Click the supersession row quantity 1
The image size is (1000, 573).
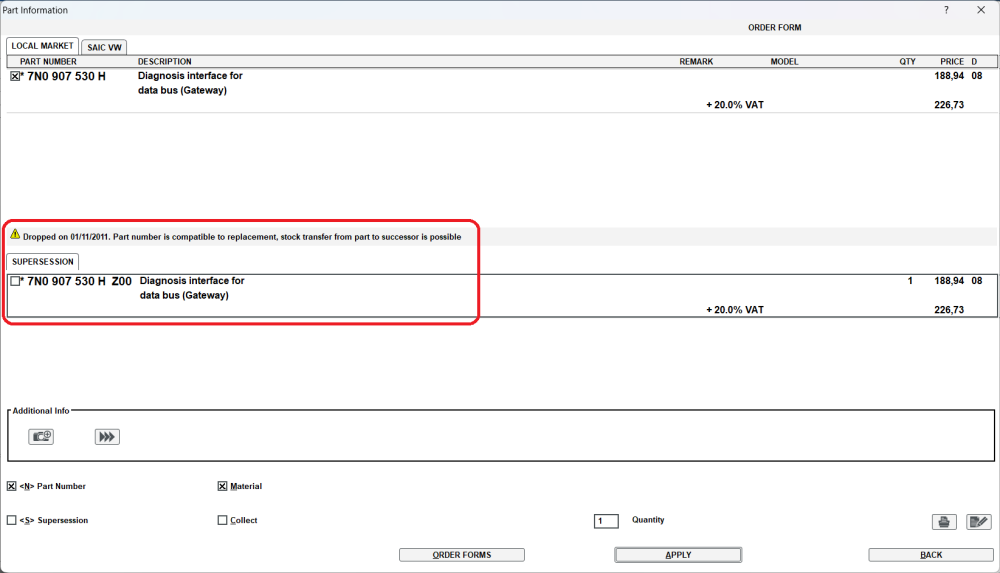(x=910, y=281)
